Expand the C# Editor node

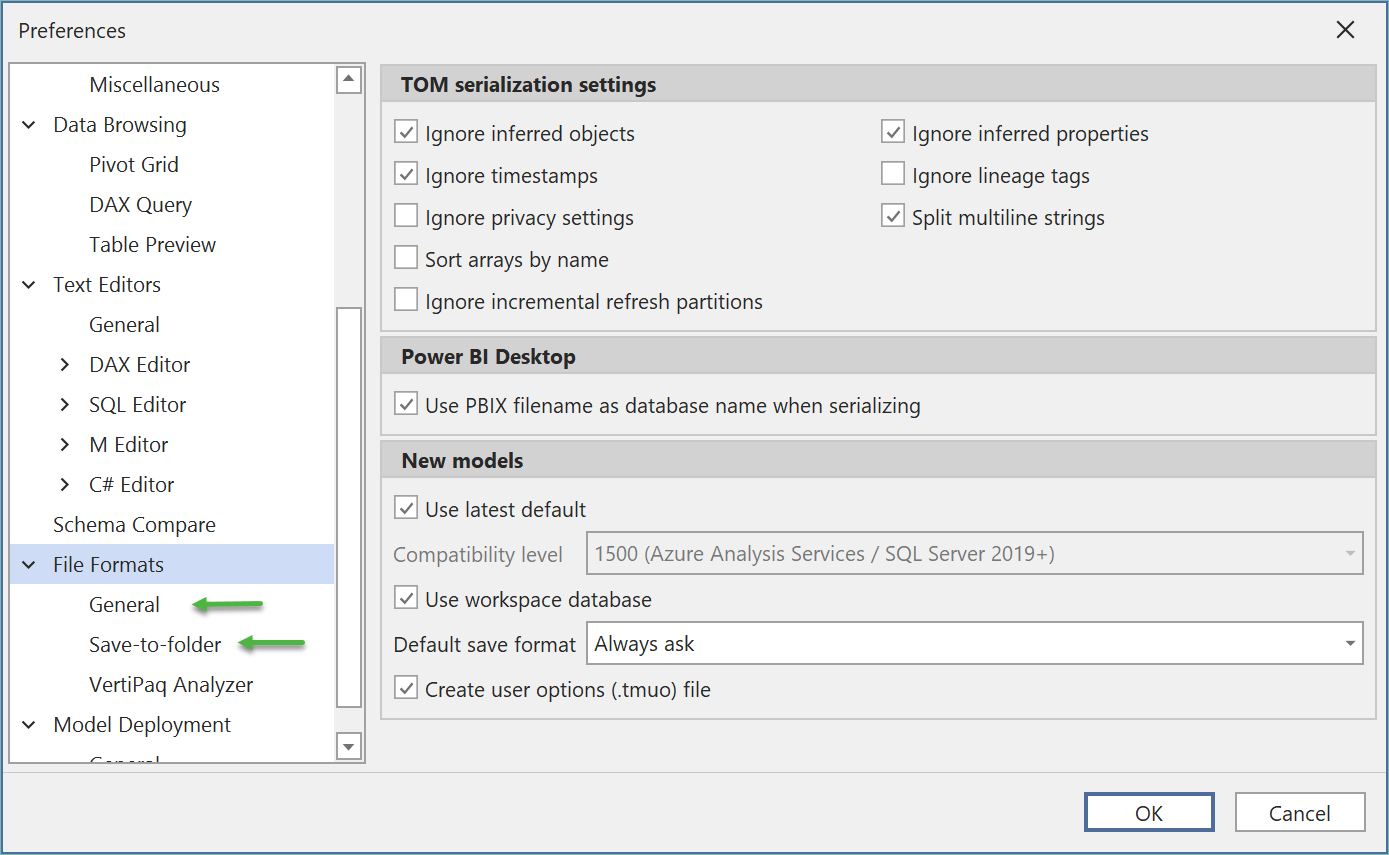click(x=64, y=484)
